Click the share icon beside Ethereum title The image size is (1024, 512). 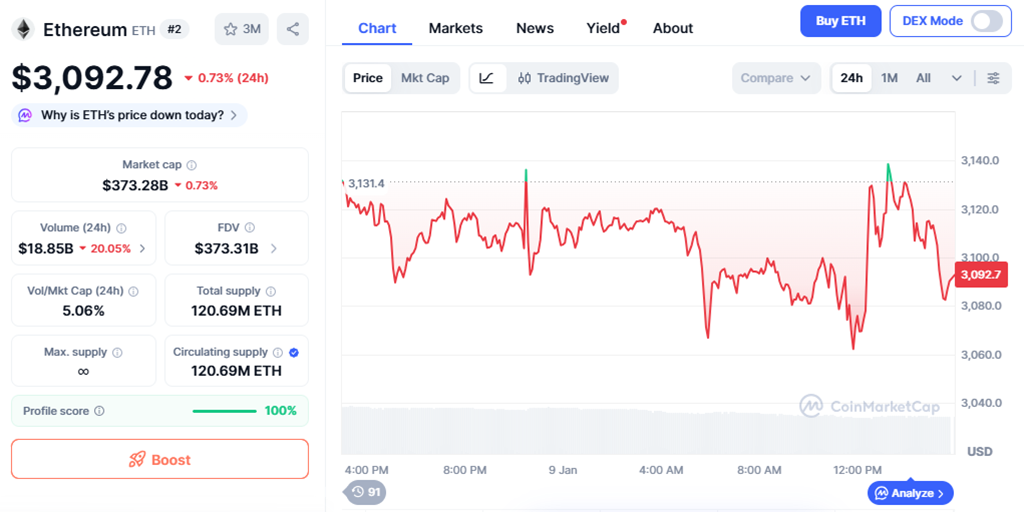[293, 29]
